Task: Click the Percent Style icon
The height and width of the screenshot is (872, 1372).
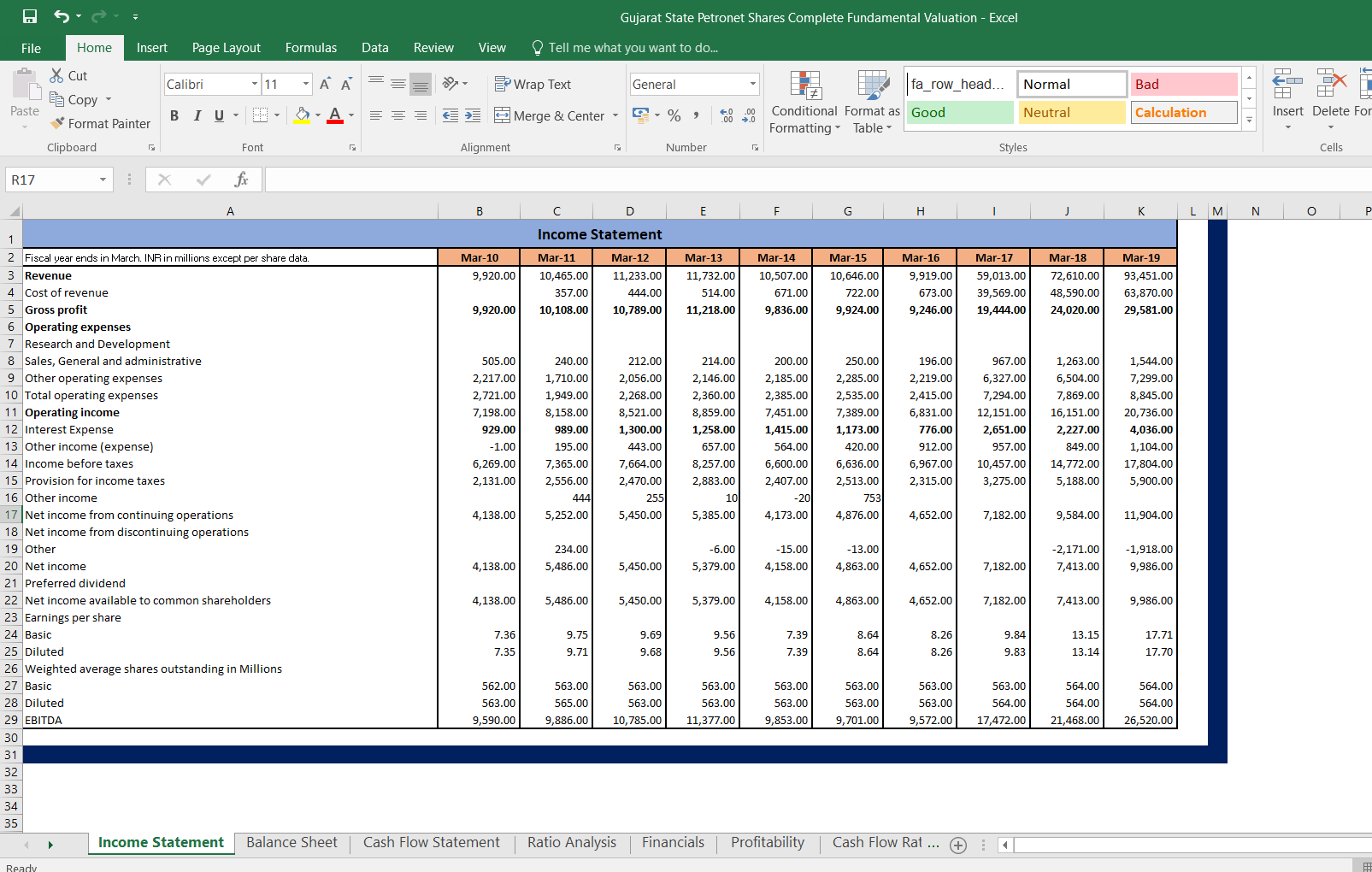Action: (x=674, y=115)
